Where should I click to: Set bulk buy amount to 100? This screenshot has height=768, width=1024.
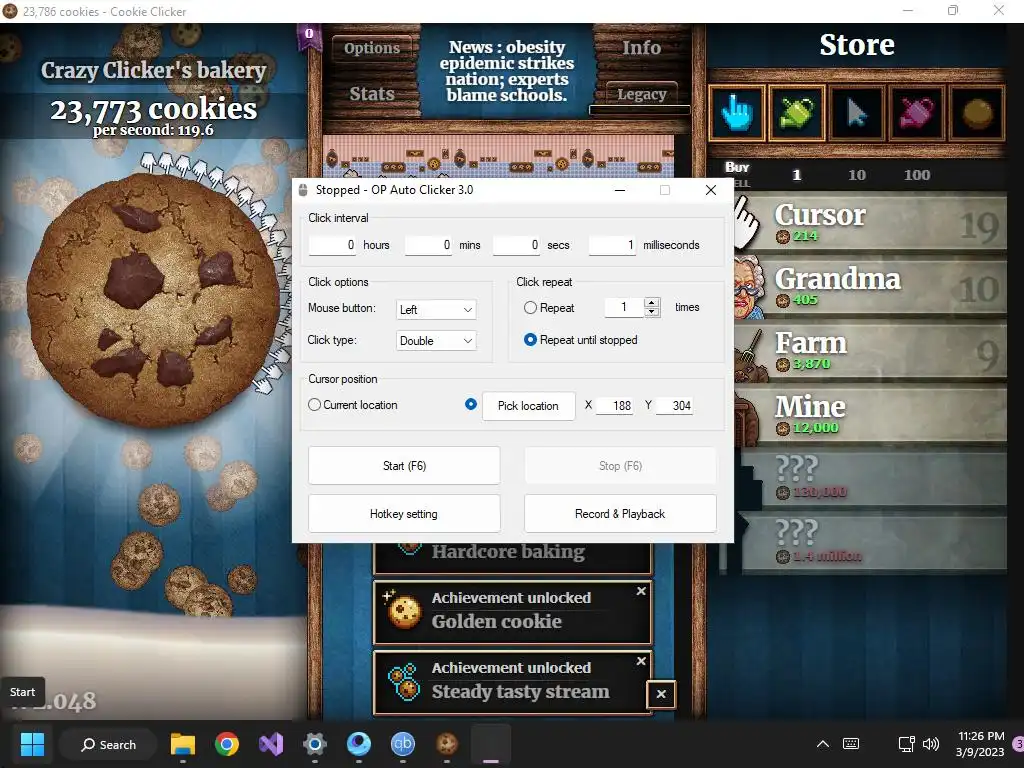[x=917, y=175]
